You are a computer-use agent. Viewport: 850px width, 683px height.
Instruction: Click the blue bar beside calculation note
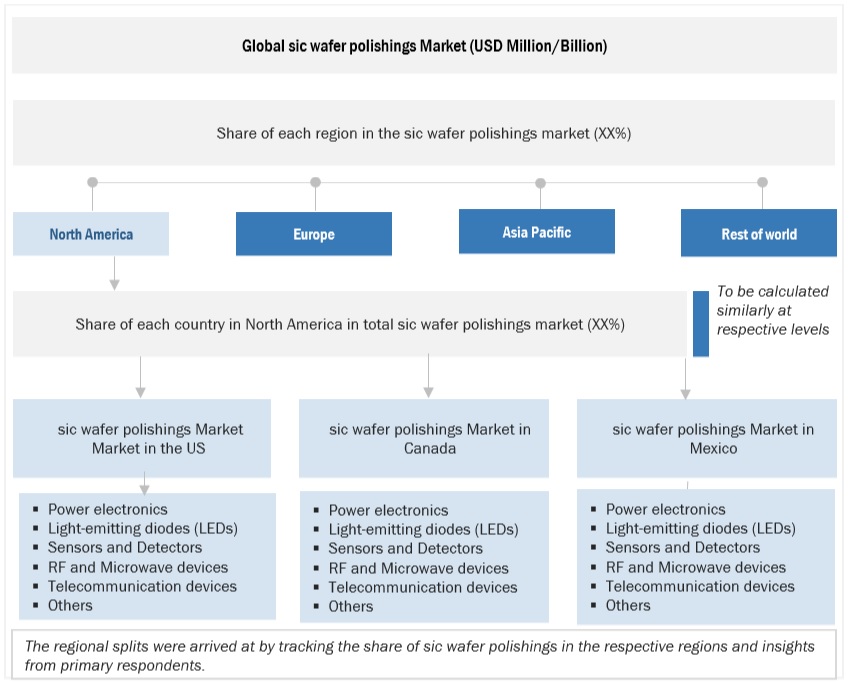pos(700,322)
